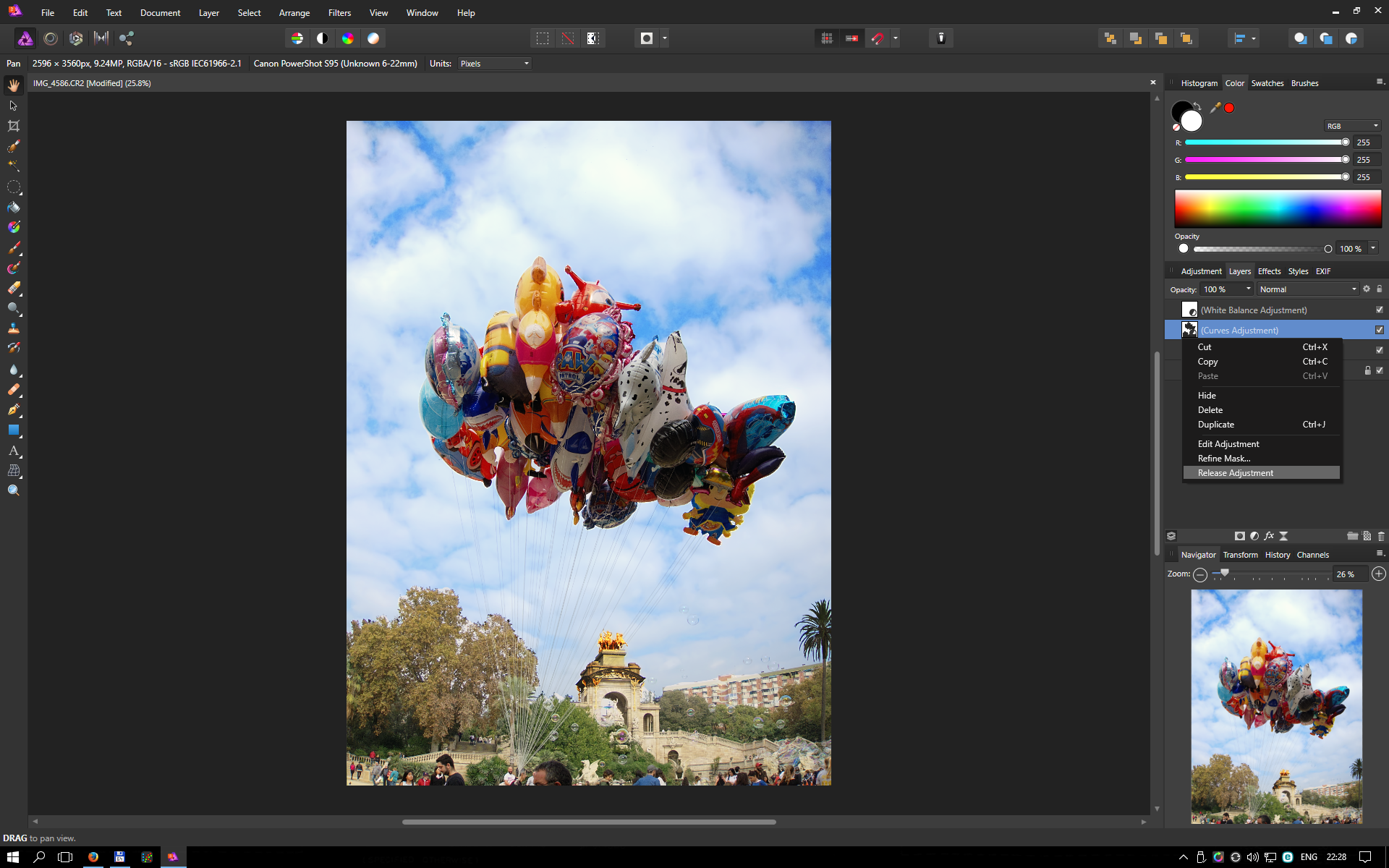The width and height of the screenshot is (1389, 868).
Task: Select the Rectangle shape tool
Action: 13,430
